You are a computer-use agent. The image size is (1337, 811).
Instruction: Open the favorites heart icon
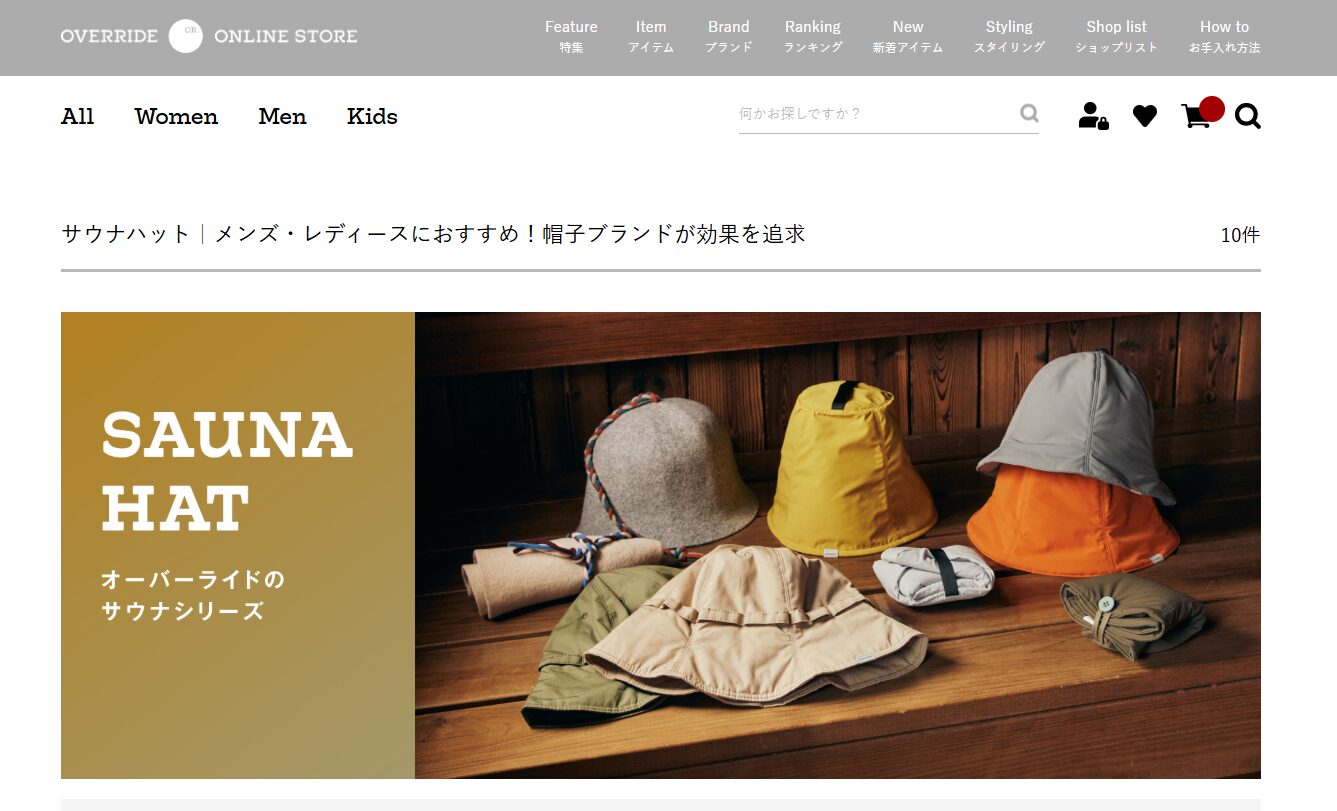tap(1145, 116)
